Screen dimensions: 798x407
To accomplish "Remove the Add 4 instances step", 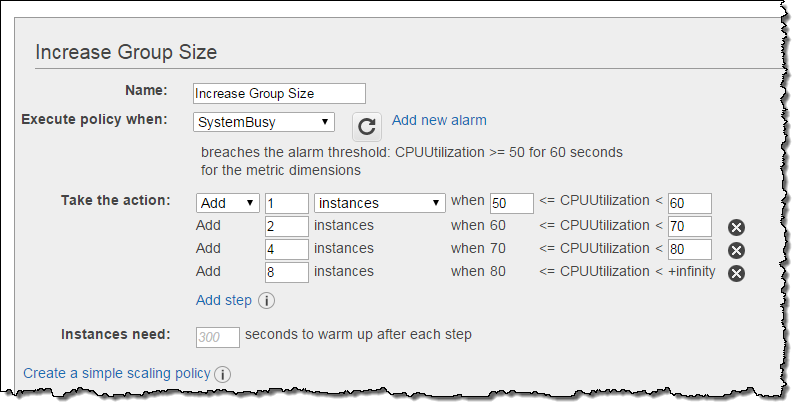I will coord(736,250).
